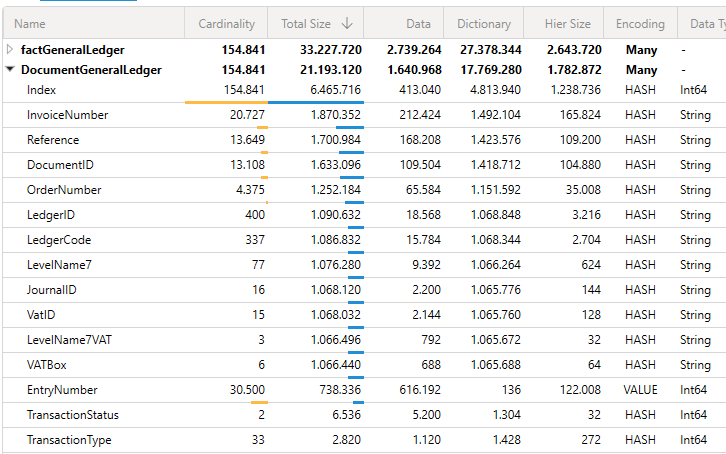The width and height of the screenshot is (726, 454).
Task: Select the Index column row
Action: coord(42,90)
